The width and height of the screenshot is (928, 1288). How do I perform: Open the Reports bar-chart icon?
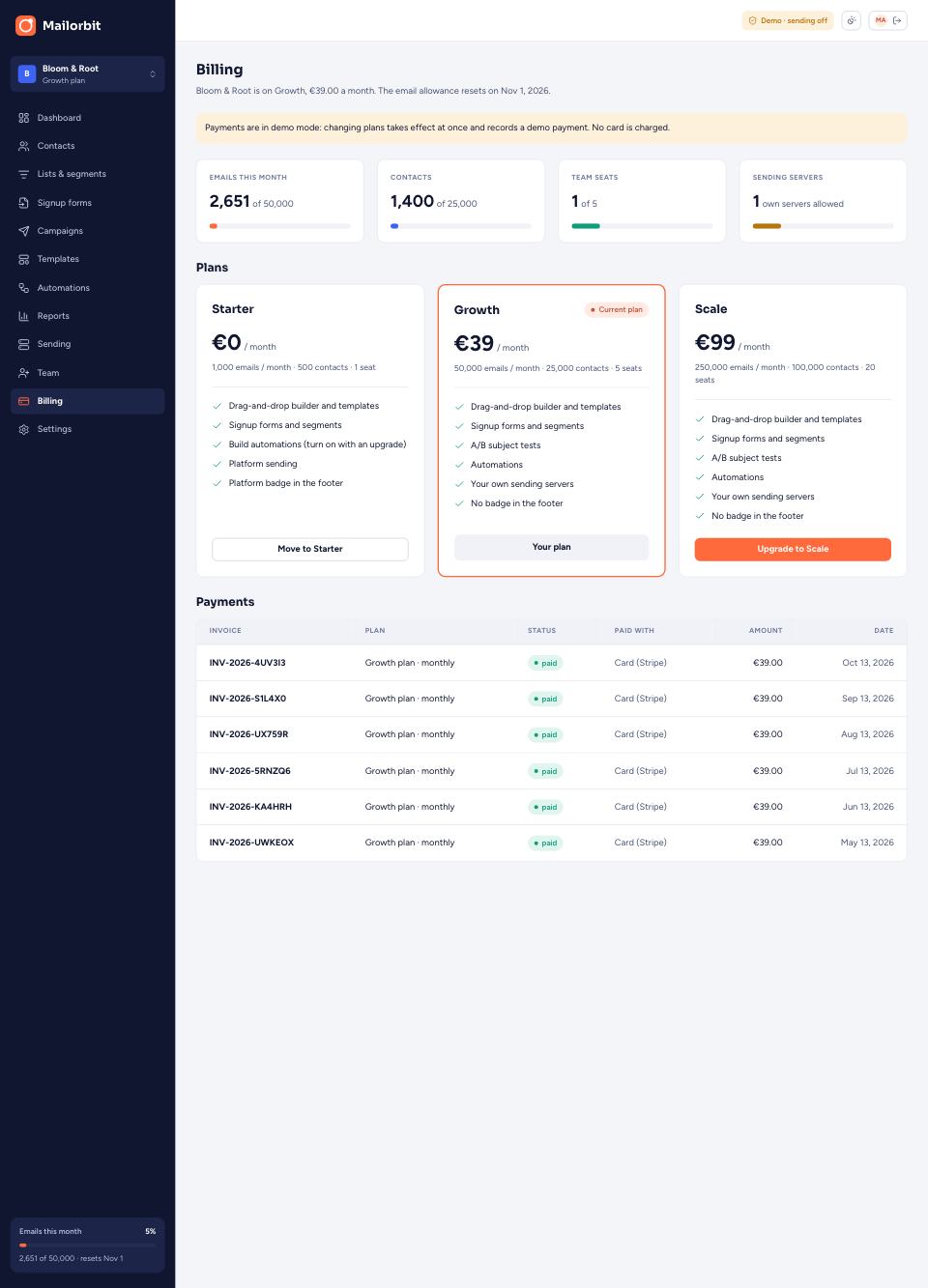[x=24, y=316]
